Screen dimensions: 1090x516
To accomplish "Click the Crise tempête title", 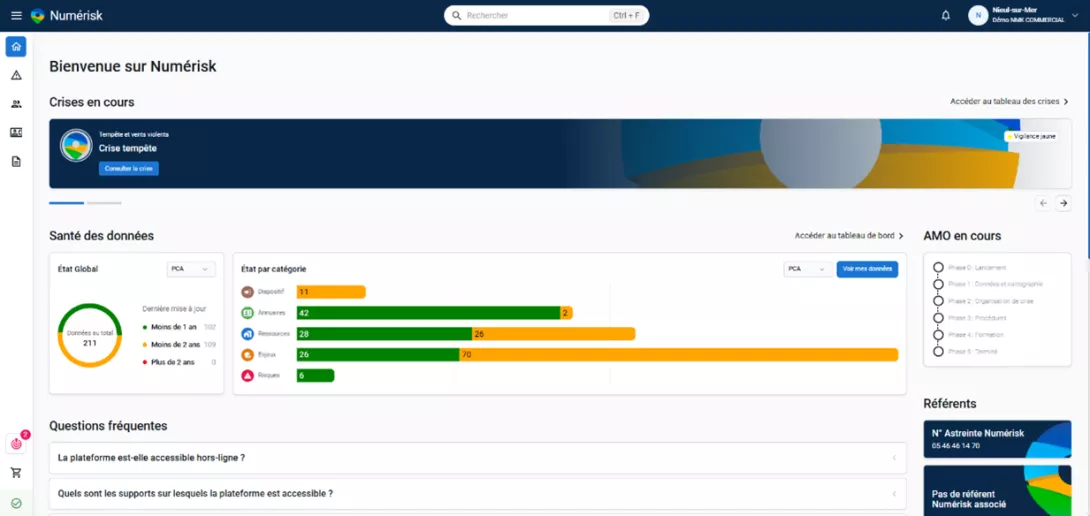I will (x=128, y=148).
